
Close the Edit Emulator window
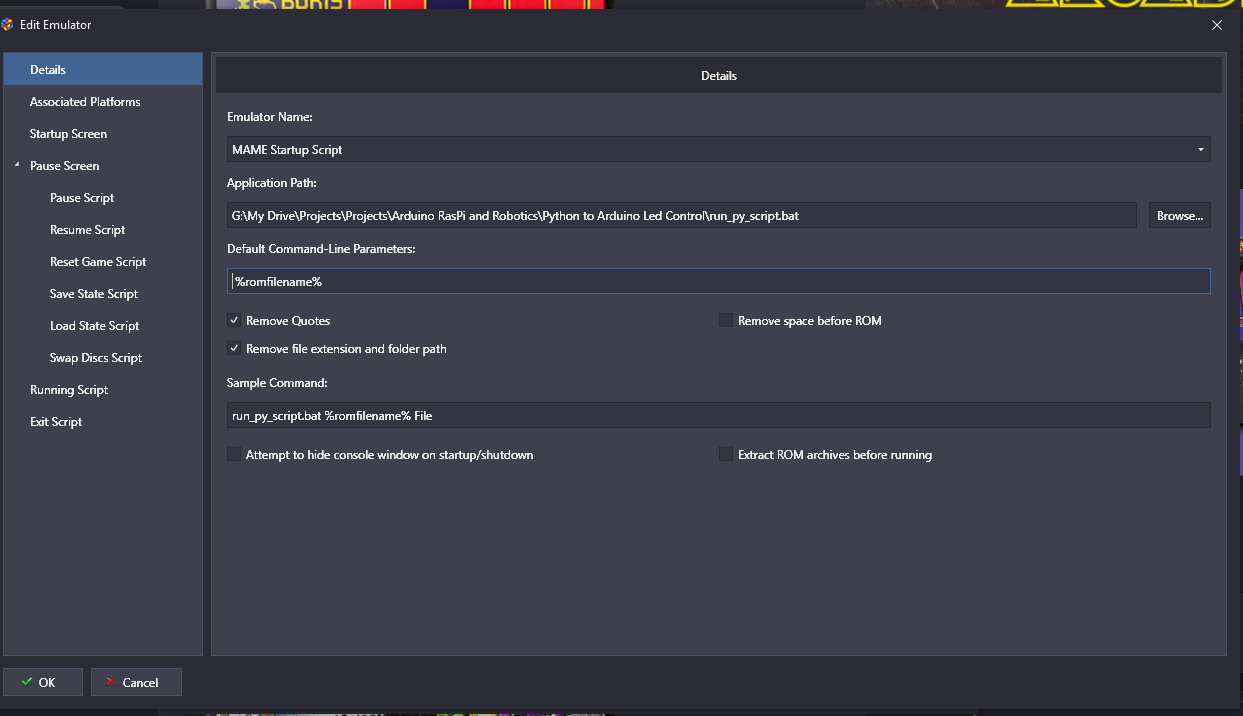[x=1217, y=25]
